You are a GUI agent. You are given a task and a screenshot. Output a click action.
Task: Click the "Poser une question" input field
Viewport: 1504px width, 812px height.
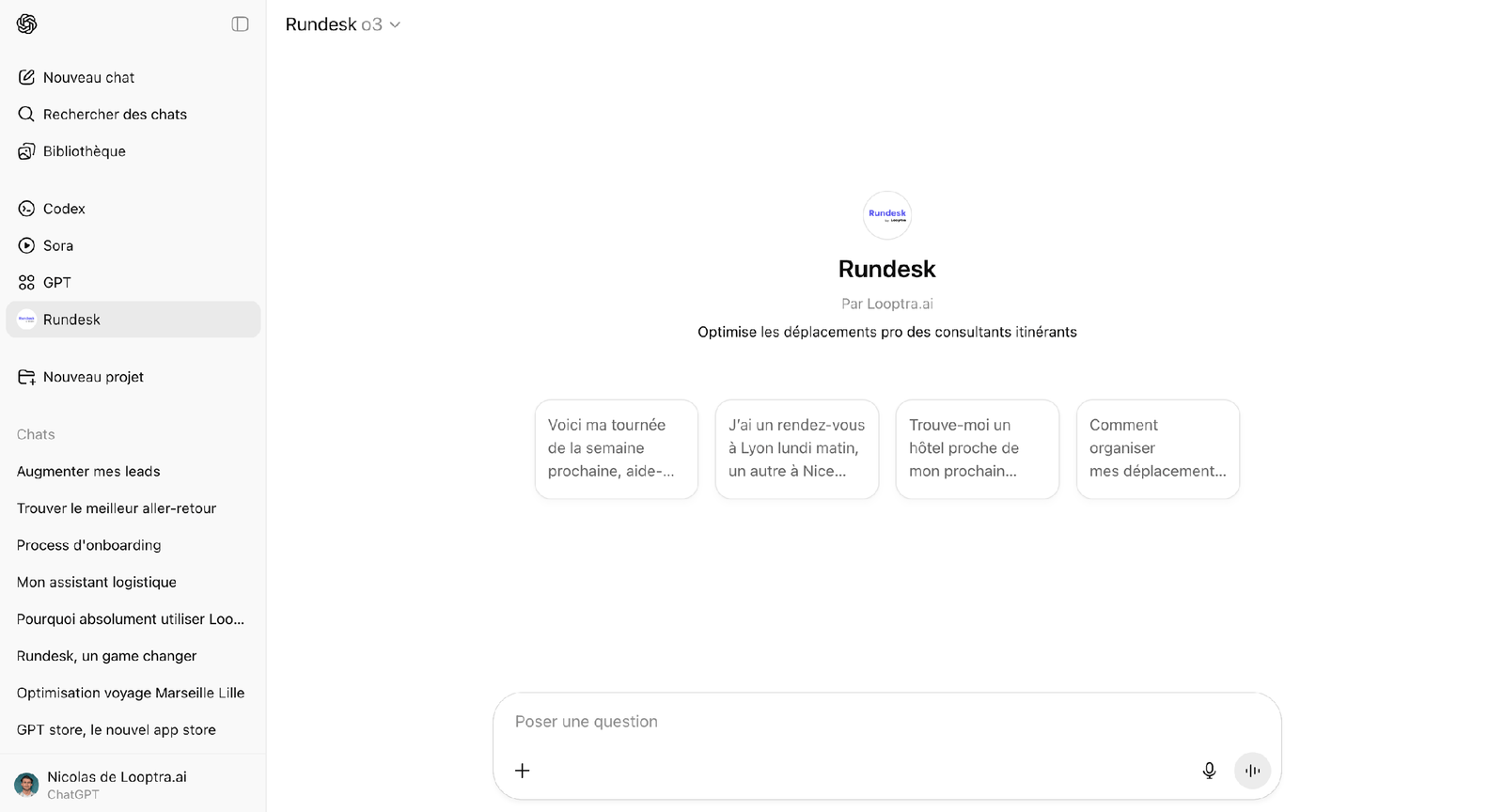[x=846, y=722]
